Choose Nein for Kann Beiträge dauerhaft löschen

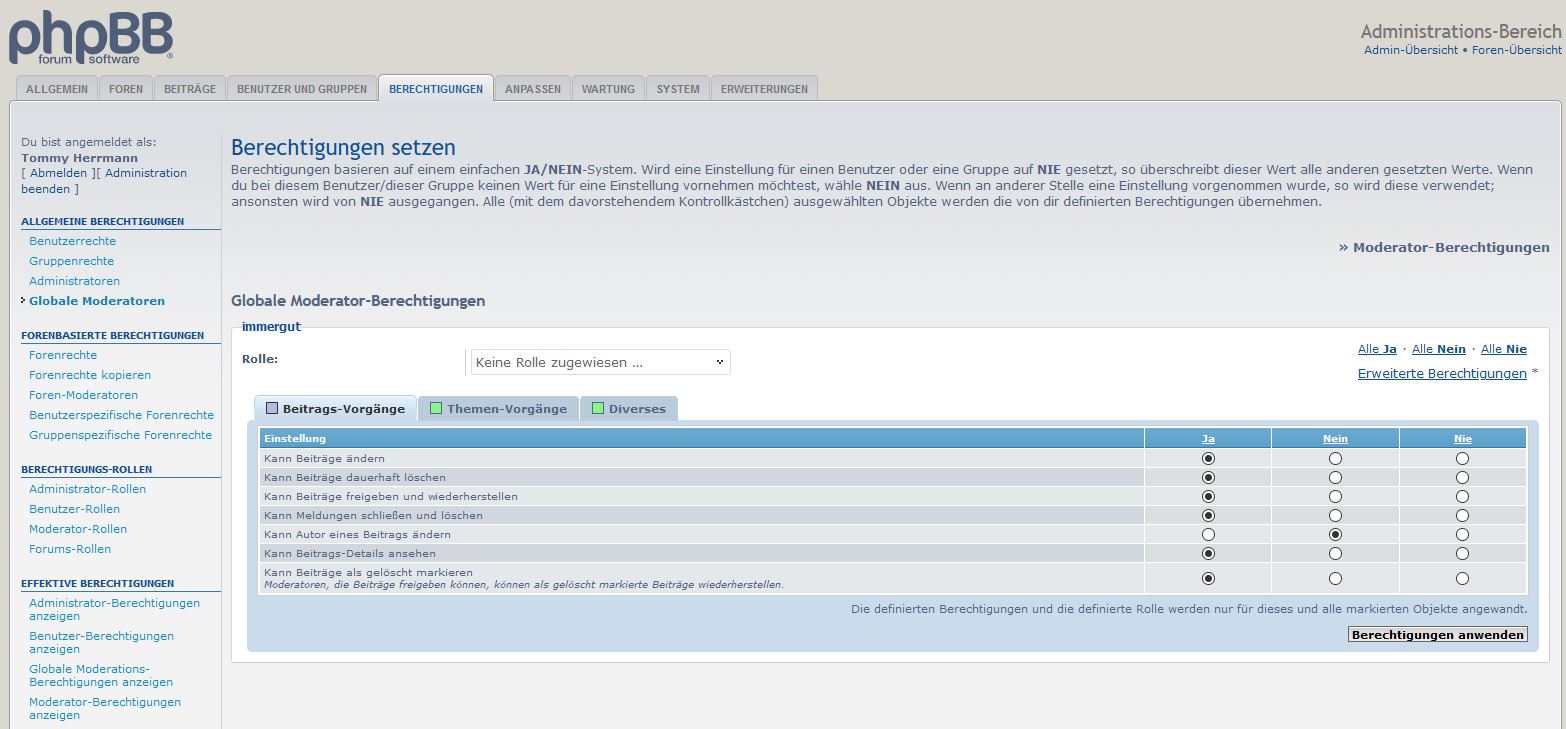tap(1335, 478)
